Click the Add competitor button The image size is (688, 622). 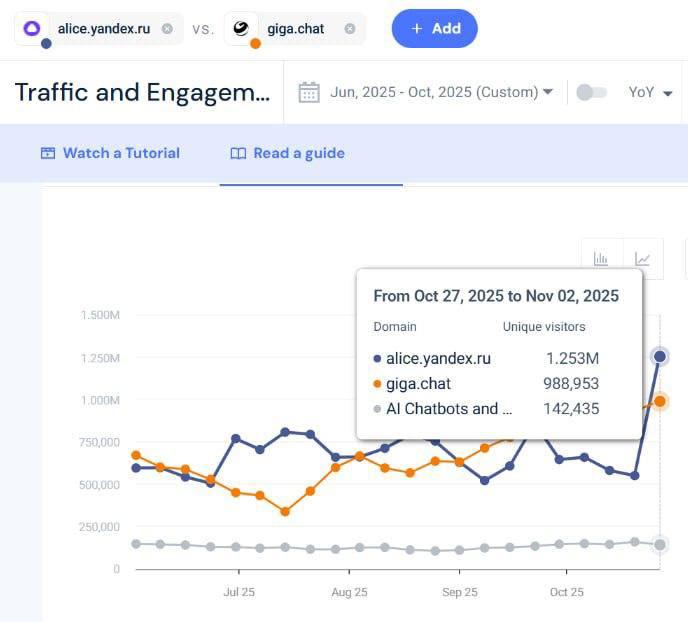coord(434,29)
